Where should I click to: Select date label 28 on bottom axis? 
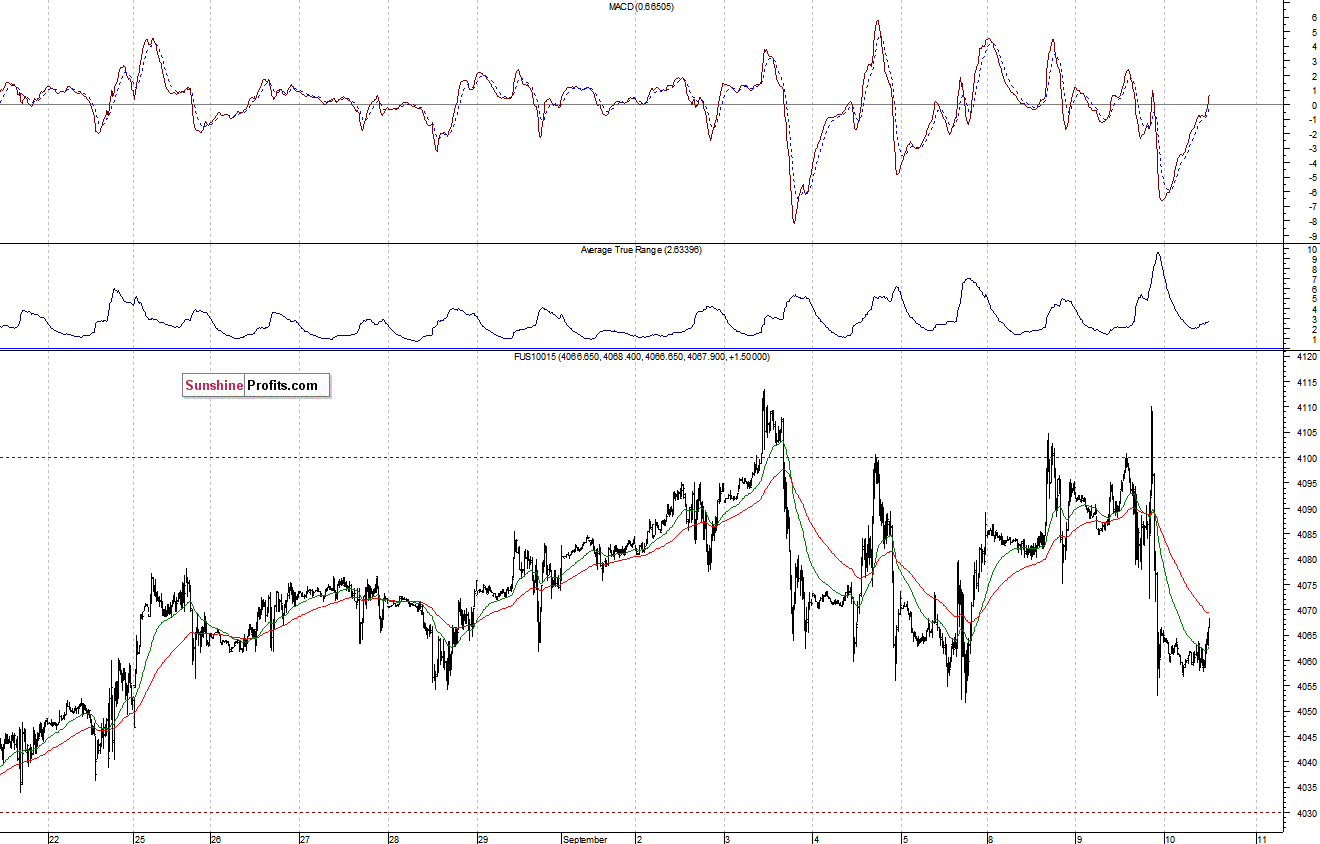(x=394, y=839)
